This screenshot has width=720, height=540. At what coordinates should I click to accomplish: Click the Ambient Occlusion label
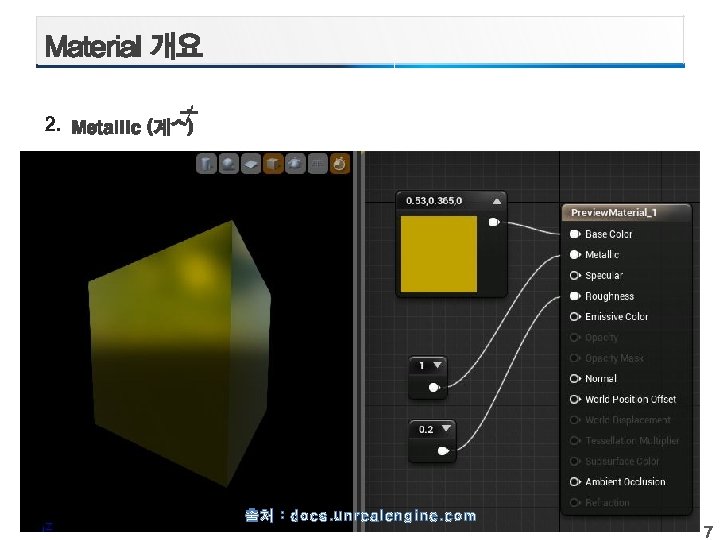(625, 482)
